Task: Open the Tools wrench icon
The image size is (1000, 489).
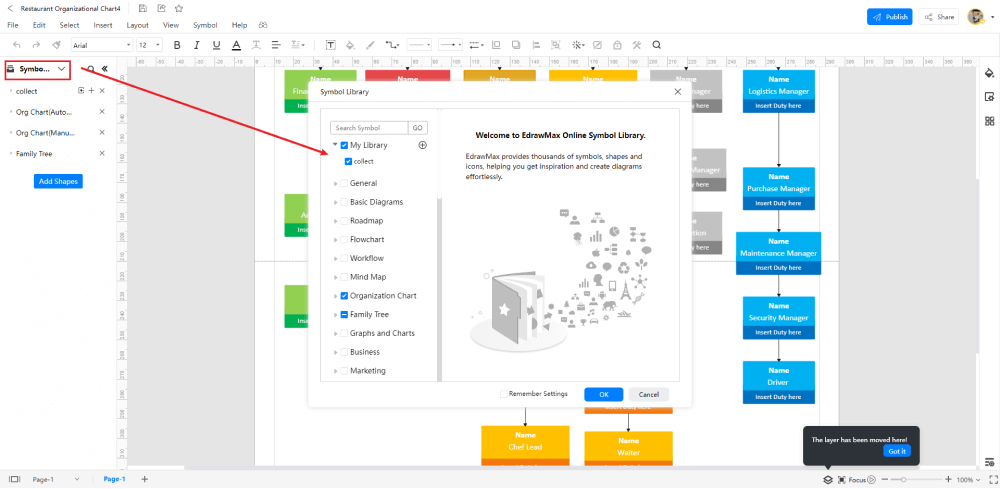Action: click(636, 45)
